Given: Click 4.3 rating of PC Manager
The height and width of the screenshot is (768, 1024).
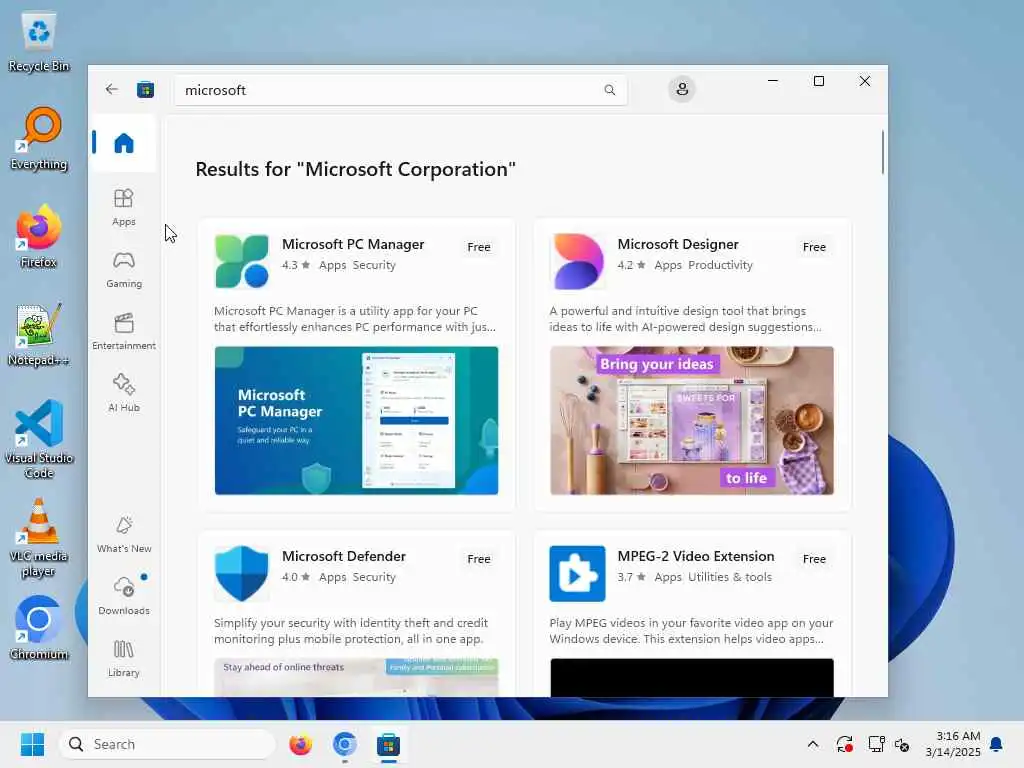Looking at the screenshot, I should (x=296, y=265).
